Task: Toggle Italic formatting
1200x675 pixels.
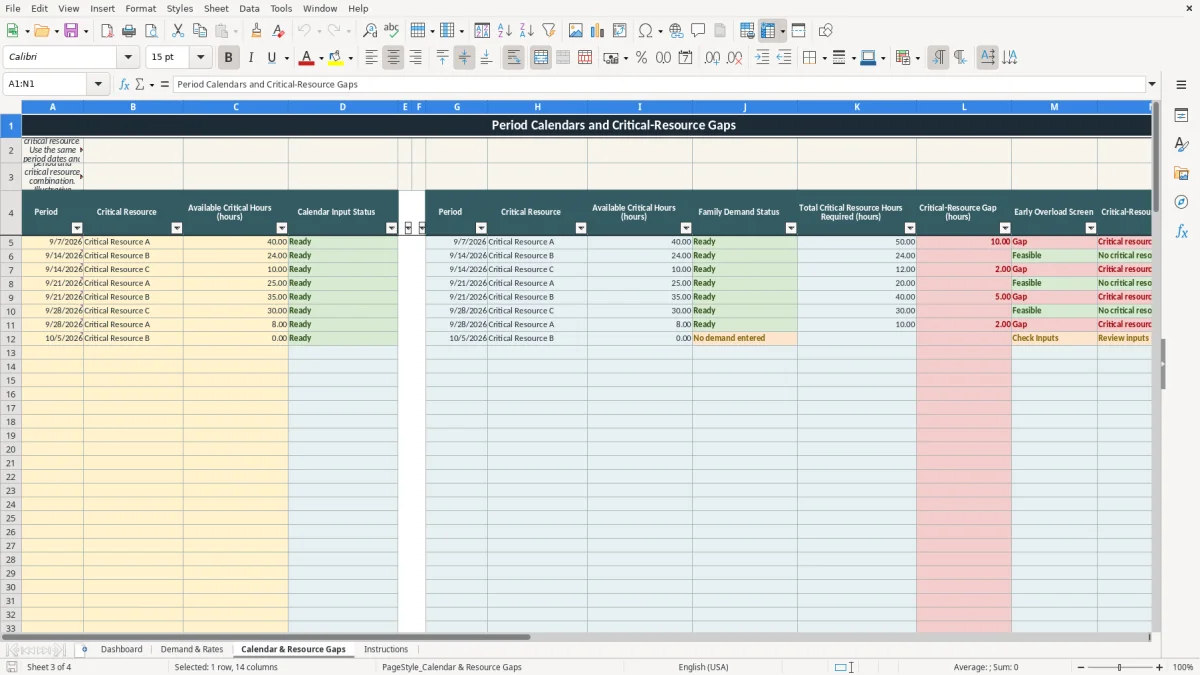Action: (x=251, y=58)
